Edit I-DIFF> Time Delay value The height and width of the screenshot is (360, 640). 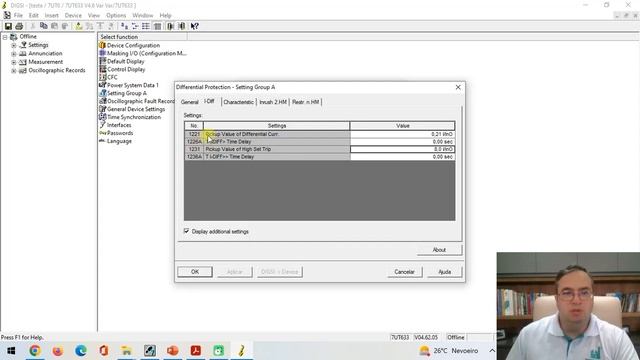tap(402, 142)
